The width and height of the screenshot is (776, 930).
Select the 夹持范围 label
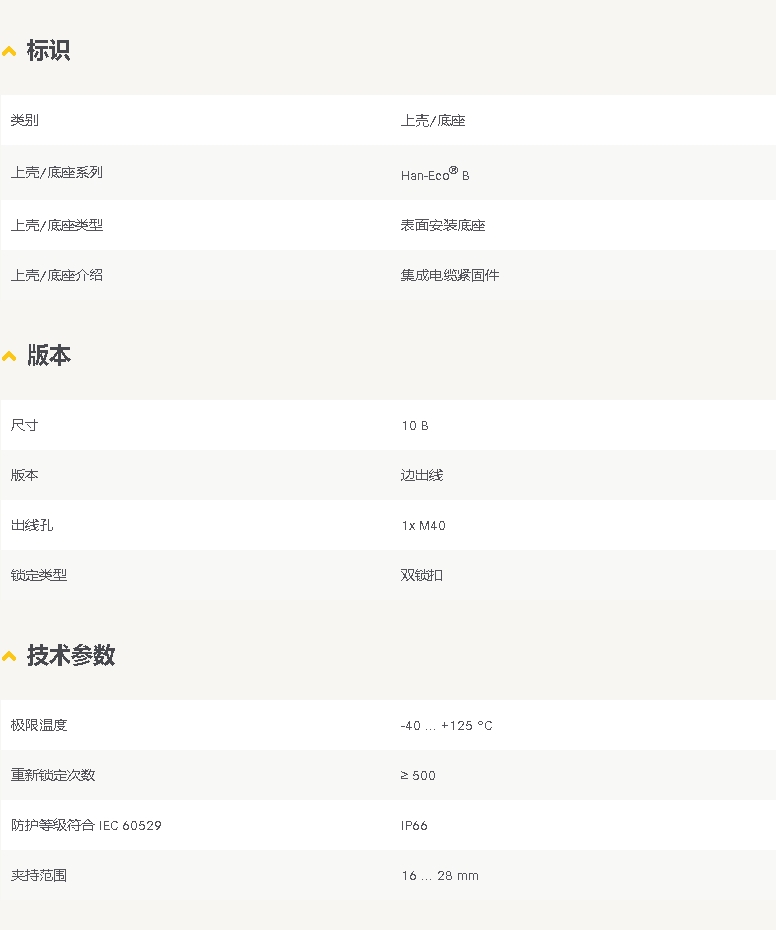(39, 875)
